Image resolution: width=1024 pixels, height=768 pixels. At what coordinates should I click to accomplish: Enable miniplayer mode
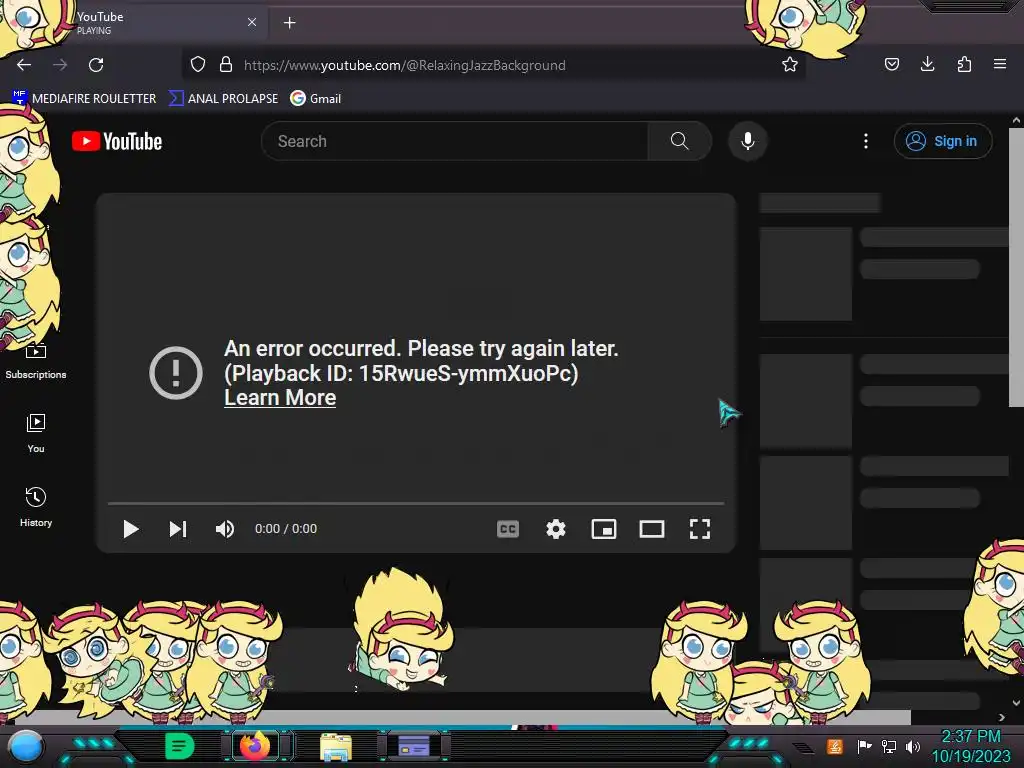(x=603, y=529)
